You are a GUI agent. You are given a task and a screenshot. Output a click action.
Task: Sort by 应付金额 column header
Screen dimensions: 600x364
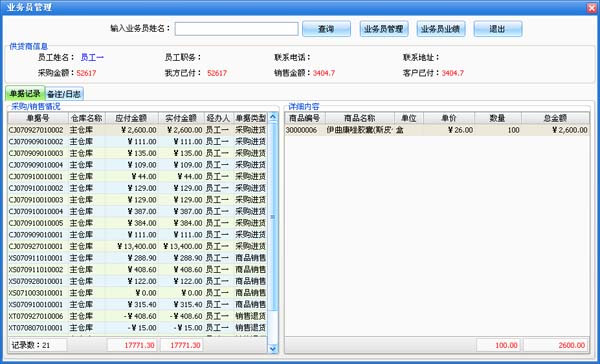(x=132, y=118)
